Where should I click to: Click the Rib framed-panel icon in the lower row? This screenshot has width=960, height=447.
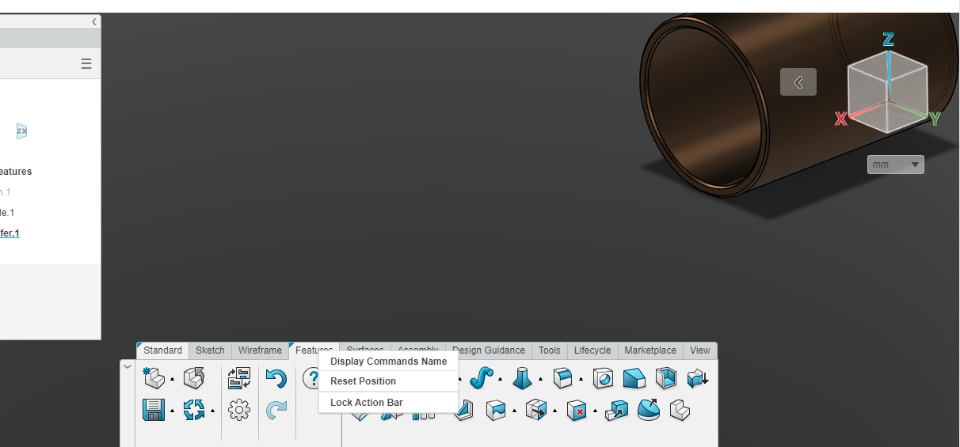[x=463, y=410]
